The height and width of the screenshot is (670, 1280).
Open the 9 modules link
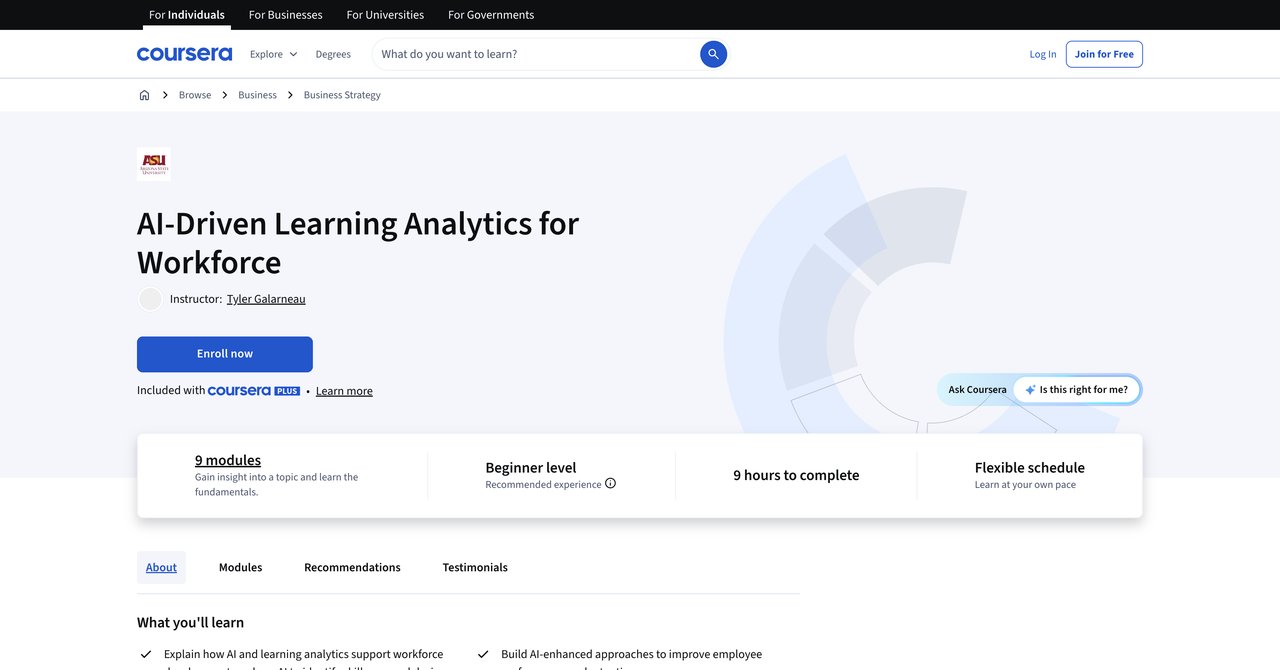point(228,460)
